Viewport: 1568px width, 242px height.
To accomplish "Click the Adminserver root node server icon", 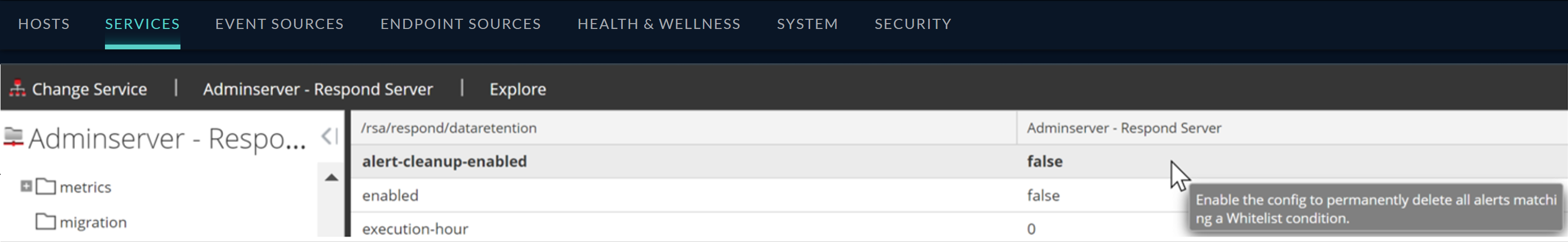I will point(13,137).
